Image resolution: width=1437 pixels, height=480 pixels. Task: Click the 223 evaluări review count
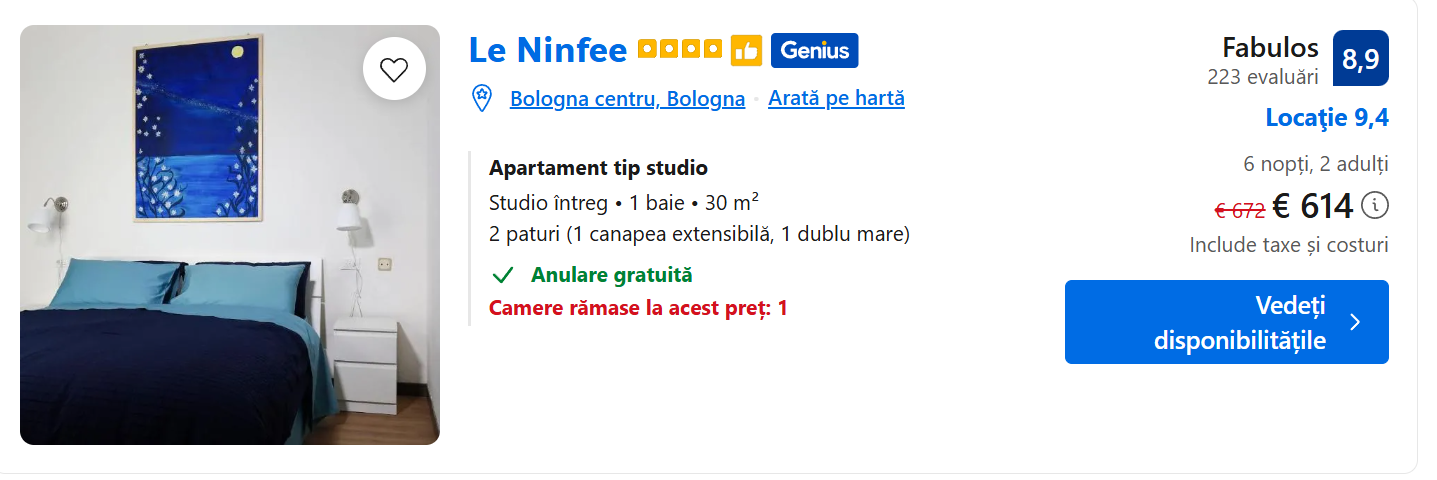[x=1262, y=77]
